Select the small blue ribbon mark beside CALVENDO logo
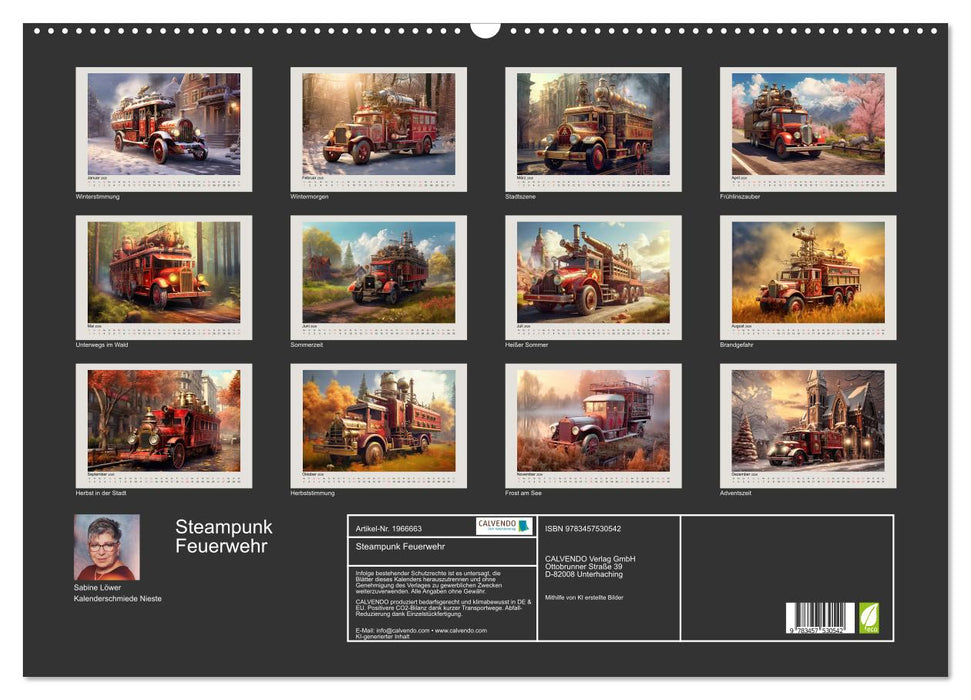This screenshot has height=700, width=971. click(x=523, y=526)
